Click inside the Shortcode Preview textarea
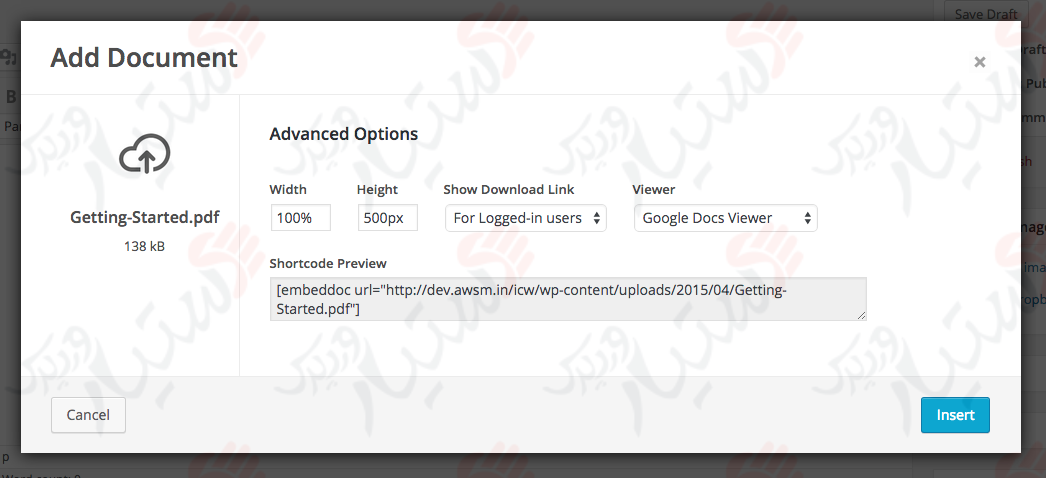 [x=567, y=299]
